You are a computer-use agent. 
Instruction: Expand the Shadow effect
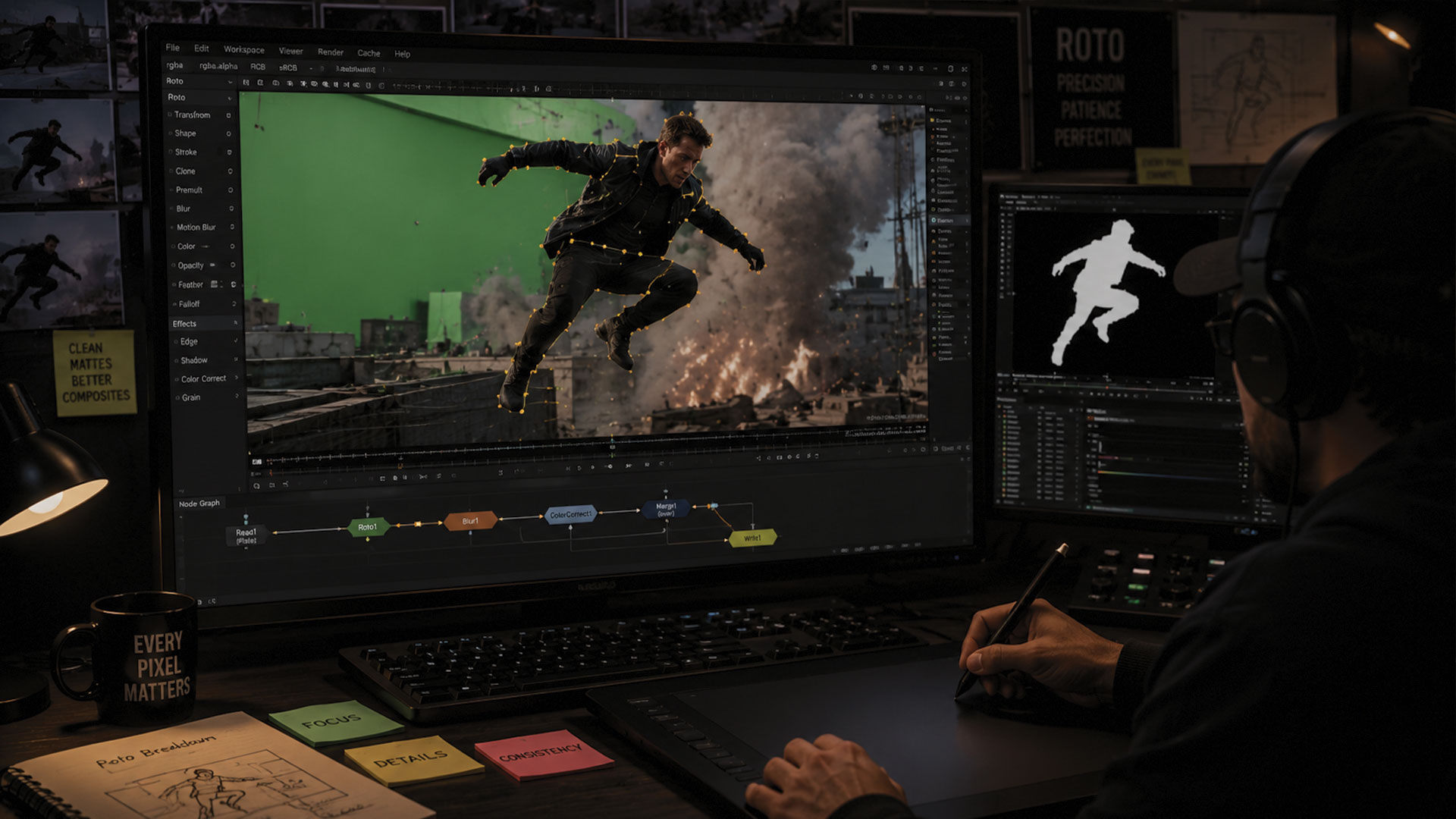236,360
